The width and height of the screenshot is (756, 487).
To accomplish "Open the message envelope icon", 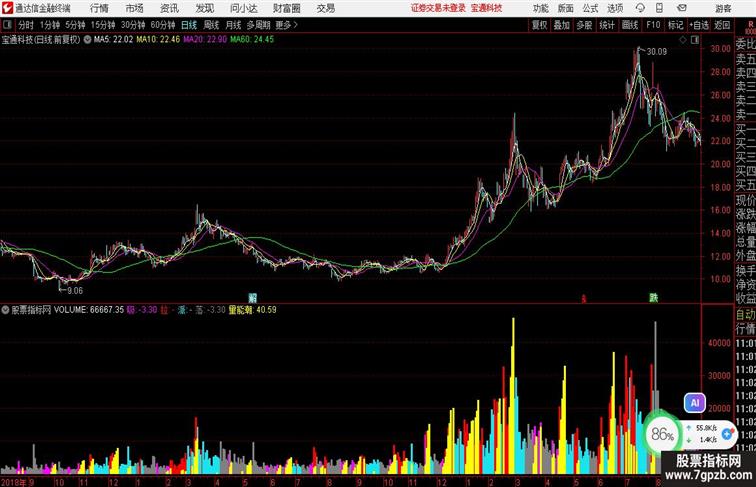I will tap(681, 8).
